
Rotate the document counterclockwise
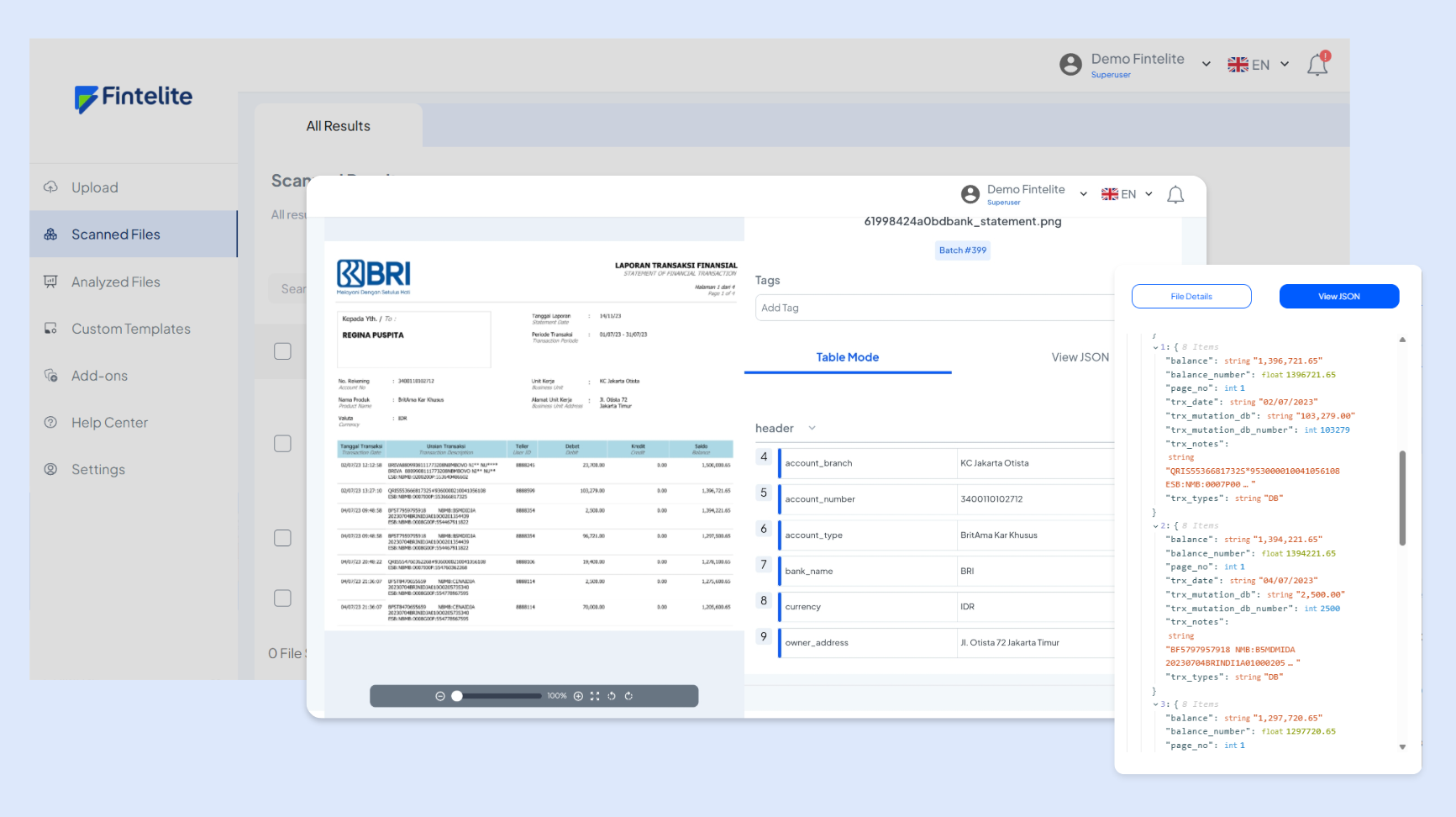click(612, 696)
